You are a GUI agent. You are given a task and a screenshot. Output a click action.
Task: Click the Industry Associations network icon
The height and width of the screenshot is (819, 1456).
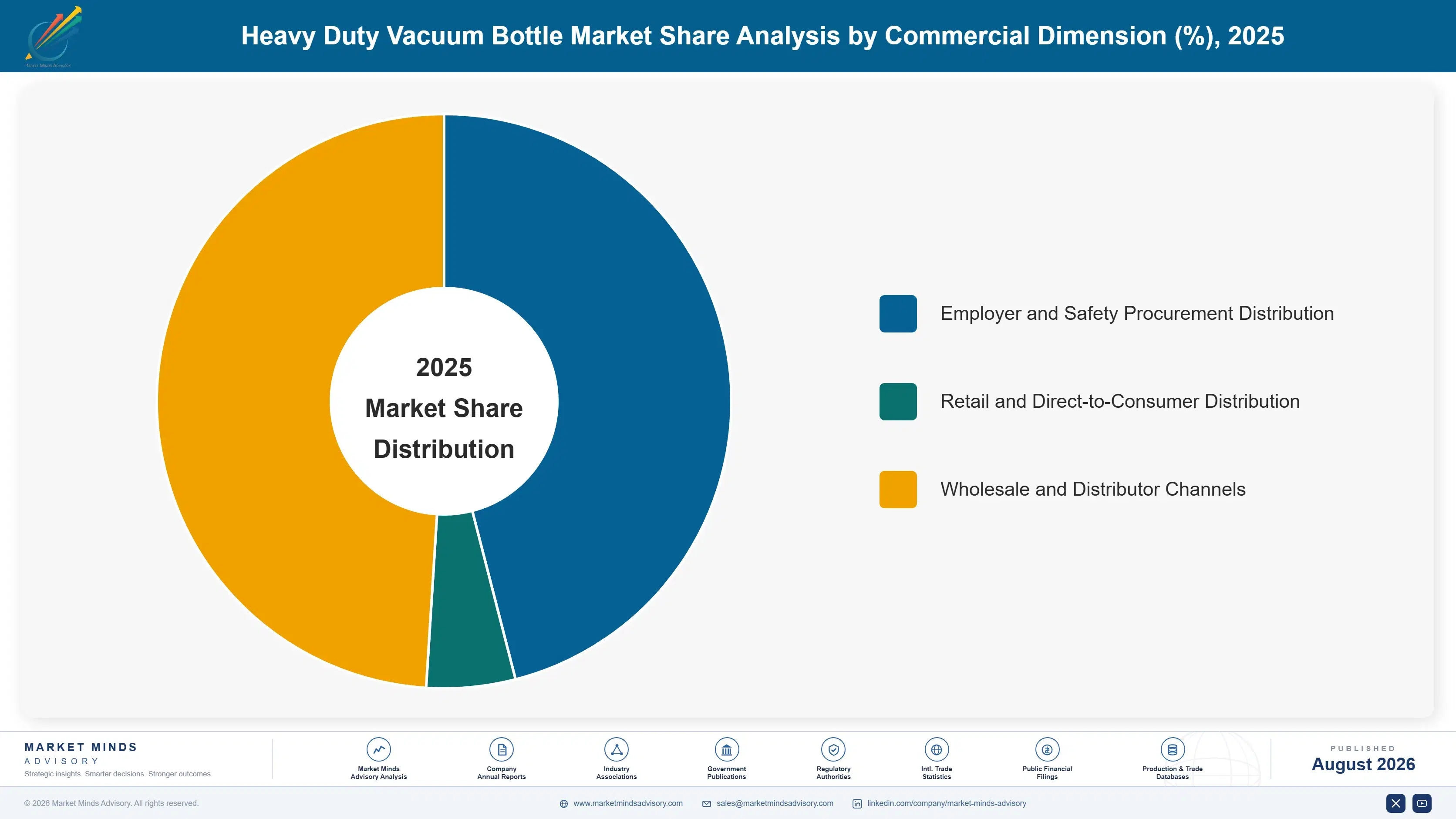coord(616,749)
